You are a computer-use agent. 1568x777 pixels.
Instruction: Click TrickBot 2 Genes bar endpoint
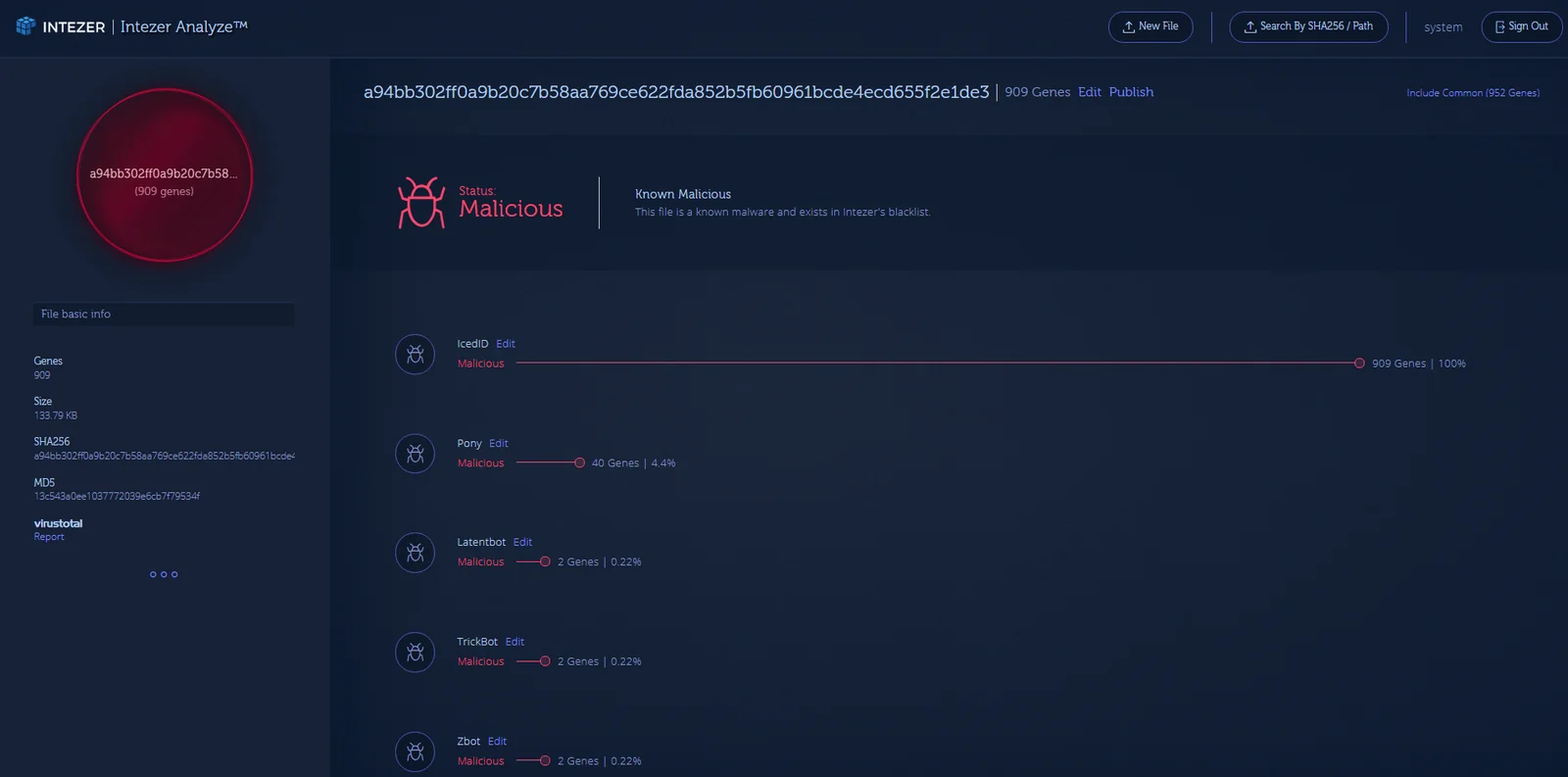pos(545,661)
